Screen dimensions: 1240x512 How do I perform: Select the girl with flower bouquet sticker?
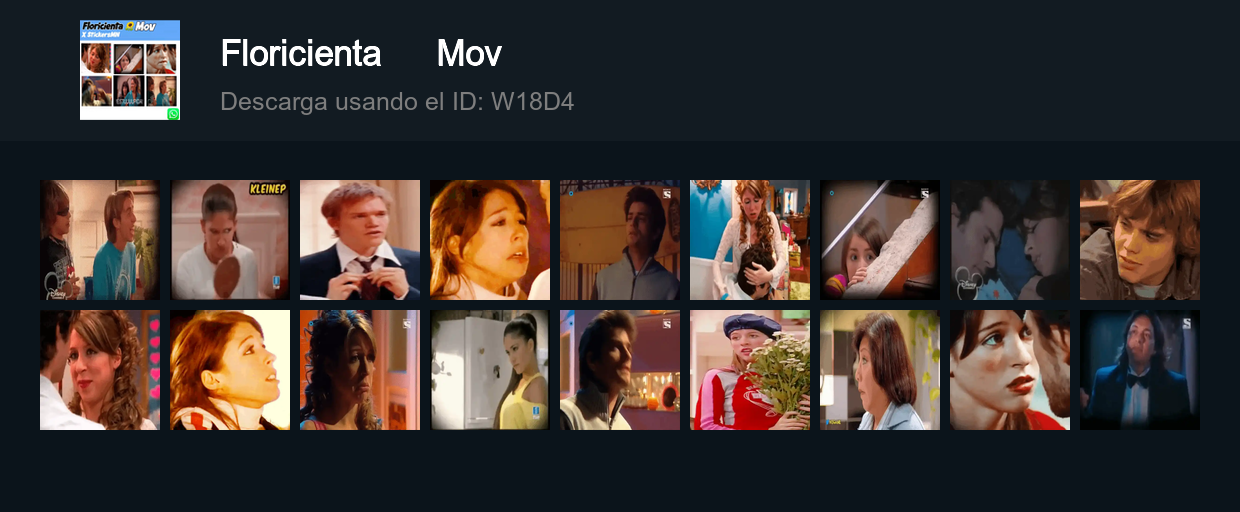coord(750,370)
